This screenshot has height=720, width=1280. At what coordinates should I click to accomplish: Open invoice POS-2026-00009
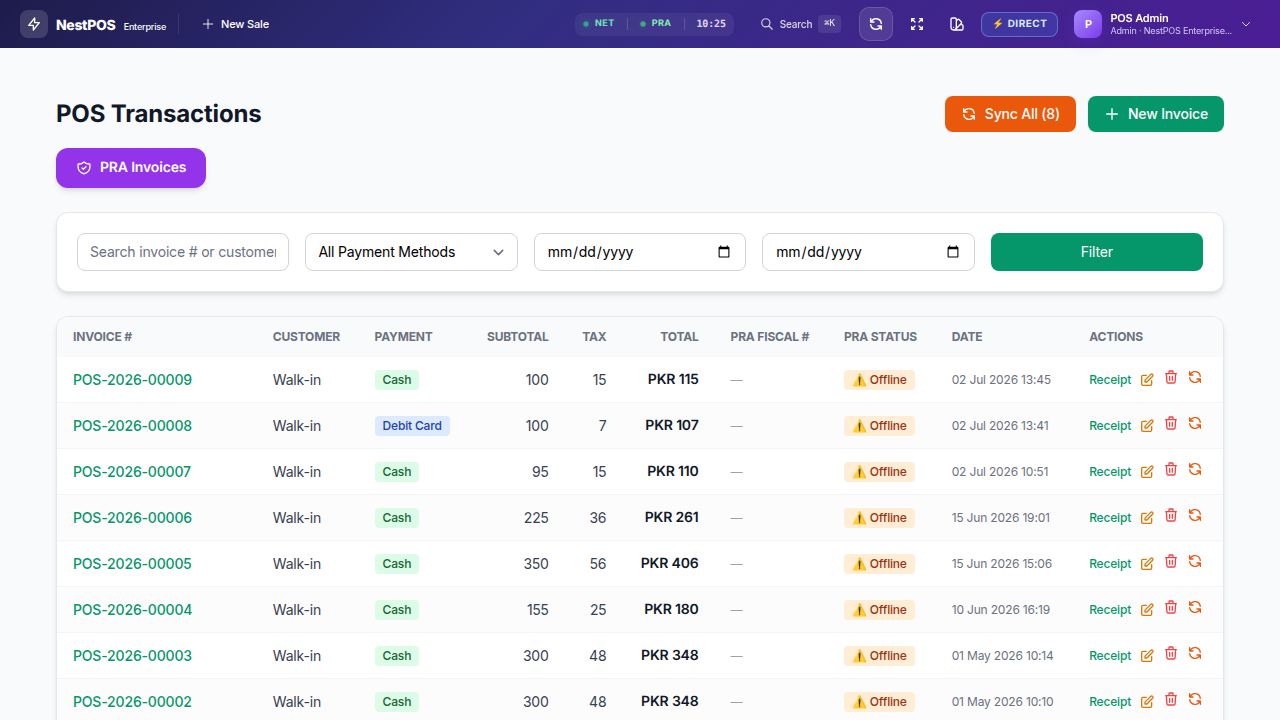pyautogui.click(x=132, y=380)
